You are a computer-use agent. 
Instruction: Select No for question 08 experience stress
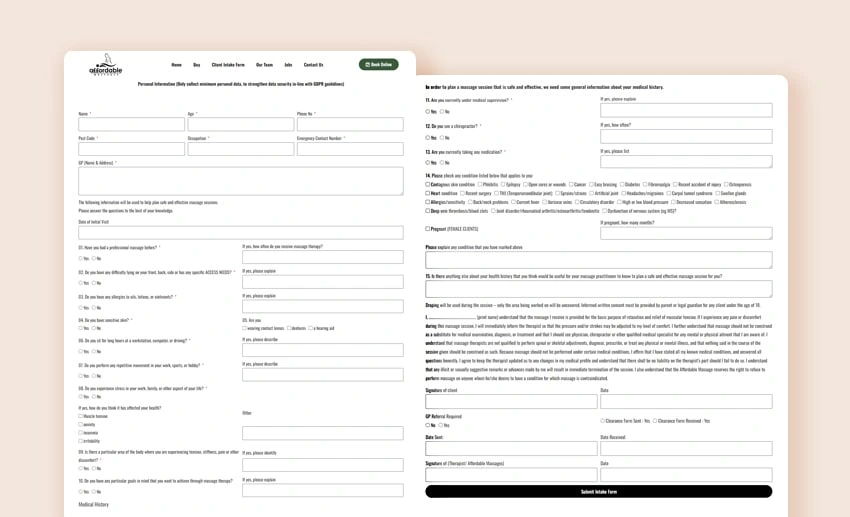94,397
